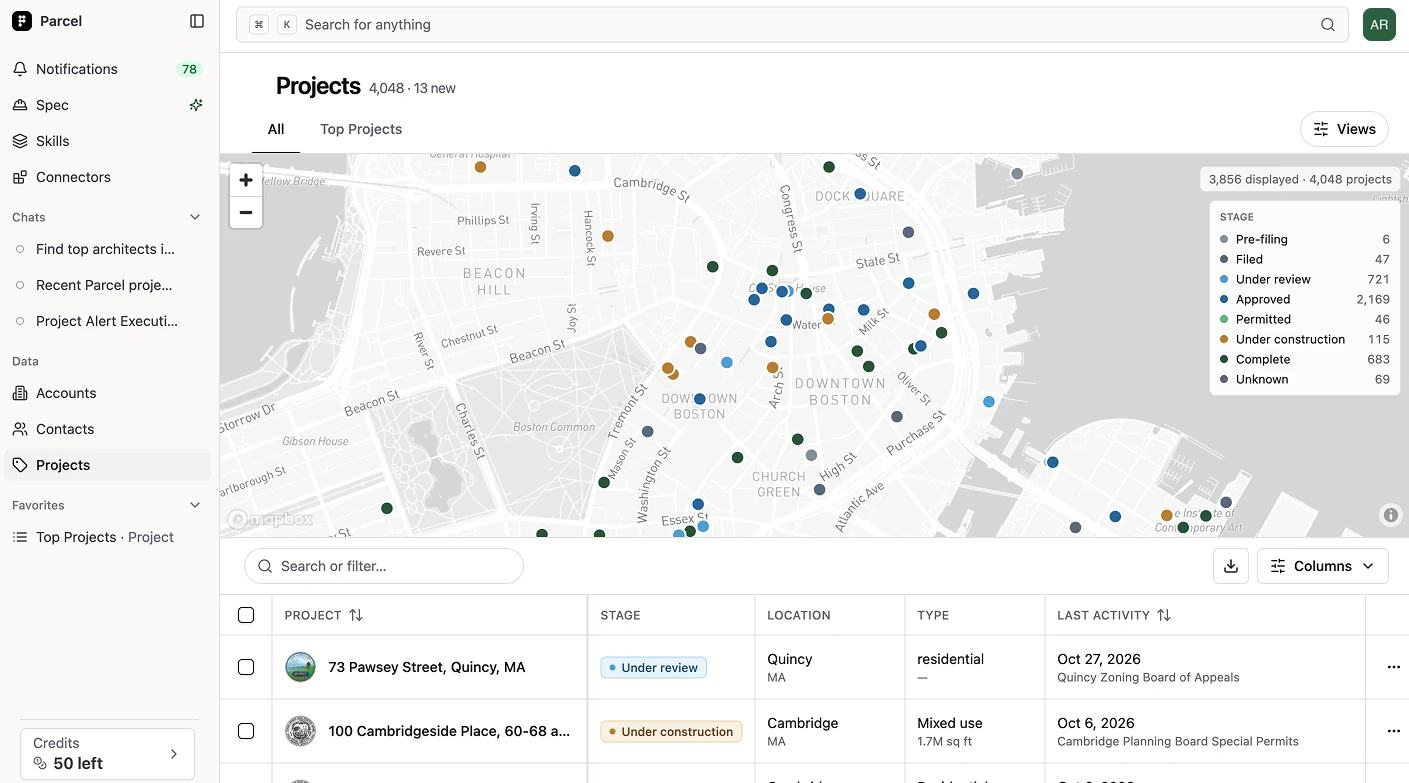The width and height of the screenshot is (1409, 783).
Task: Click the 73 Pawsey Street Quincy seal thumbnail
Action: point(300,667)
